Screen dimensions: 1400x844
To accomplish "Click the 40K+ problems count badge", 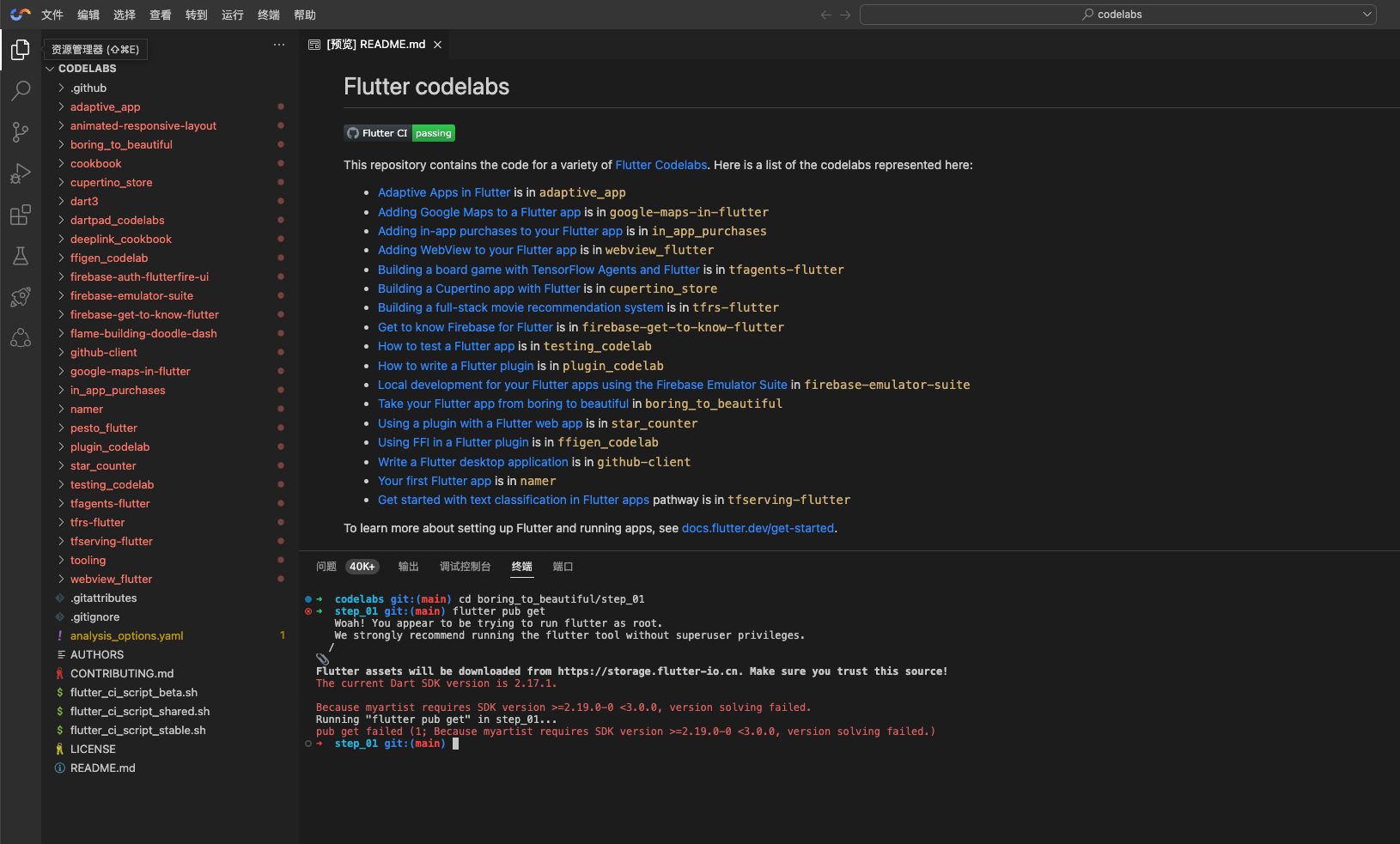I will pyautogui.click(x=362, y=567).
